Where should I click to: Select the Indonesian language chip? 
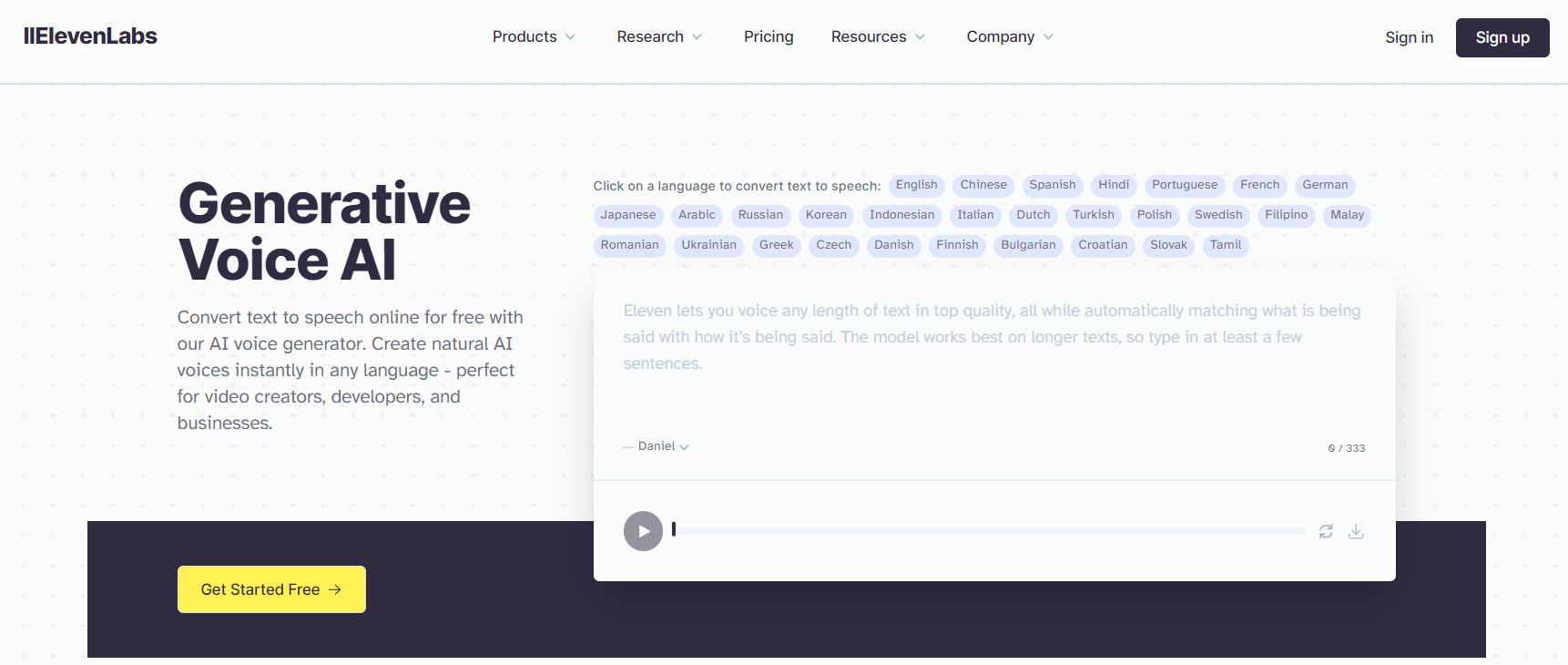[x=901, y=215]
